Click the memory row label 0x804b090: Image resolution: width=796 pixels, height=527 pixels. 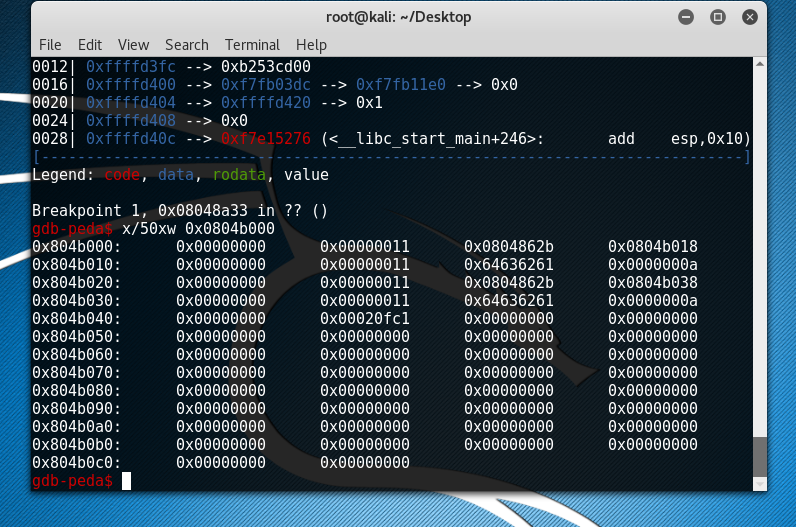click(77, 409)
